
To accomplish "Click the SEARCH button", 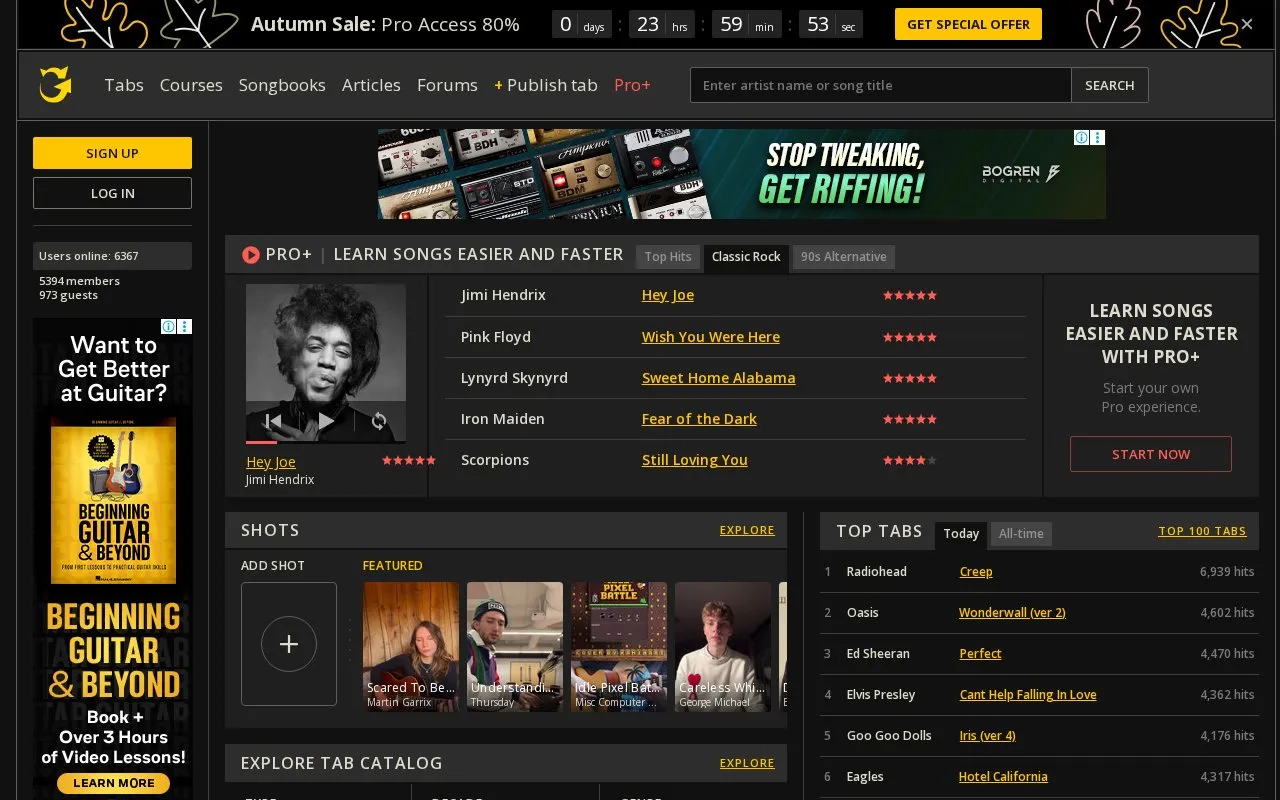I will pyautogui.click(x=1110, y=85).
